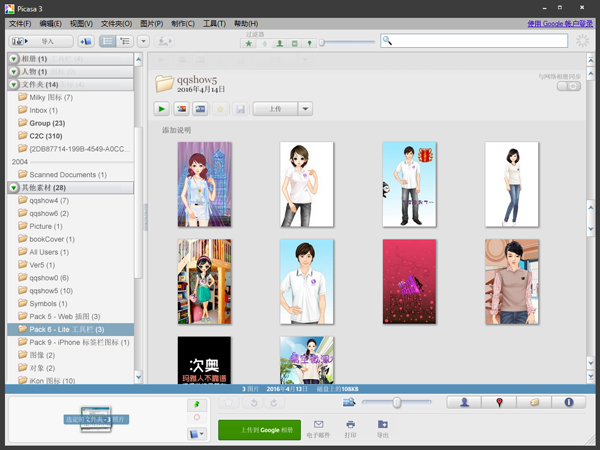Click the photo collage creation icon
The width and height of the screenshot is (600, 450).
point(181,109)
